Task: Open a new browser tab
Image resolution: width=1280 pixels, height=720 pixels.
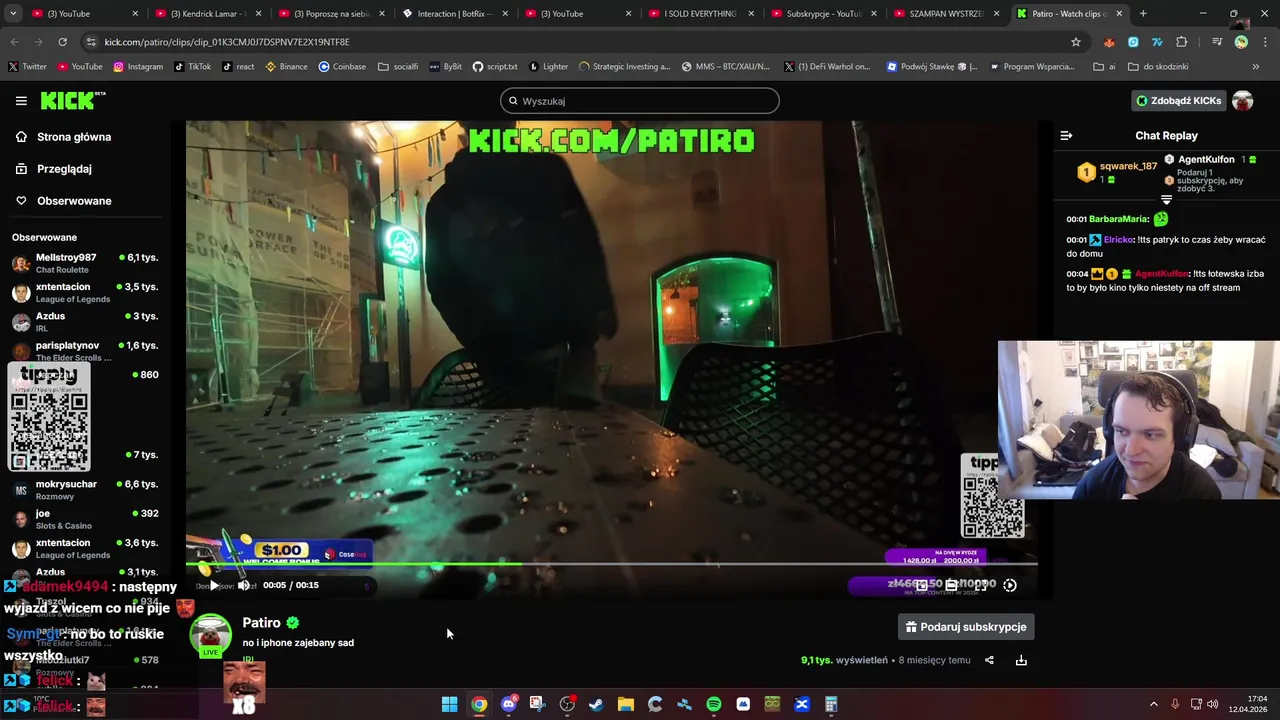Action: pos(1143,14)
